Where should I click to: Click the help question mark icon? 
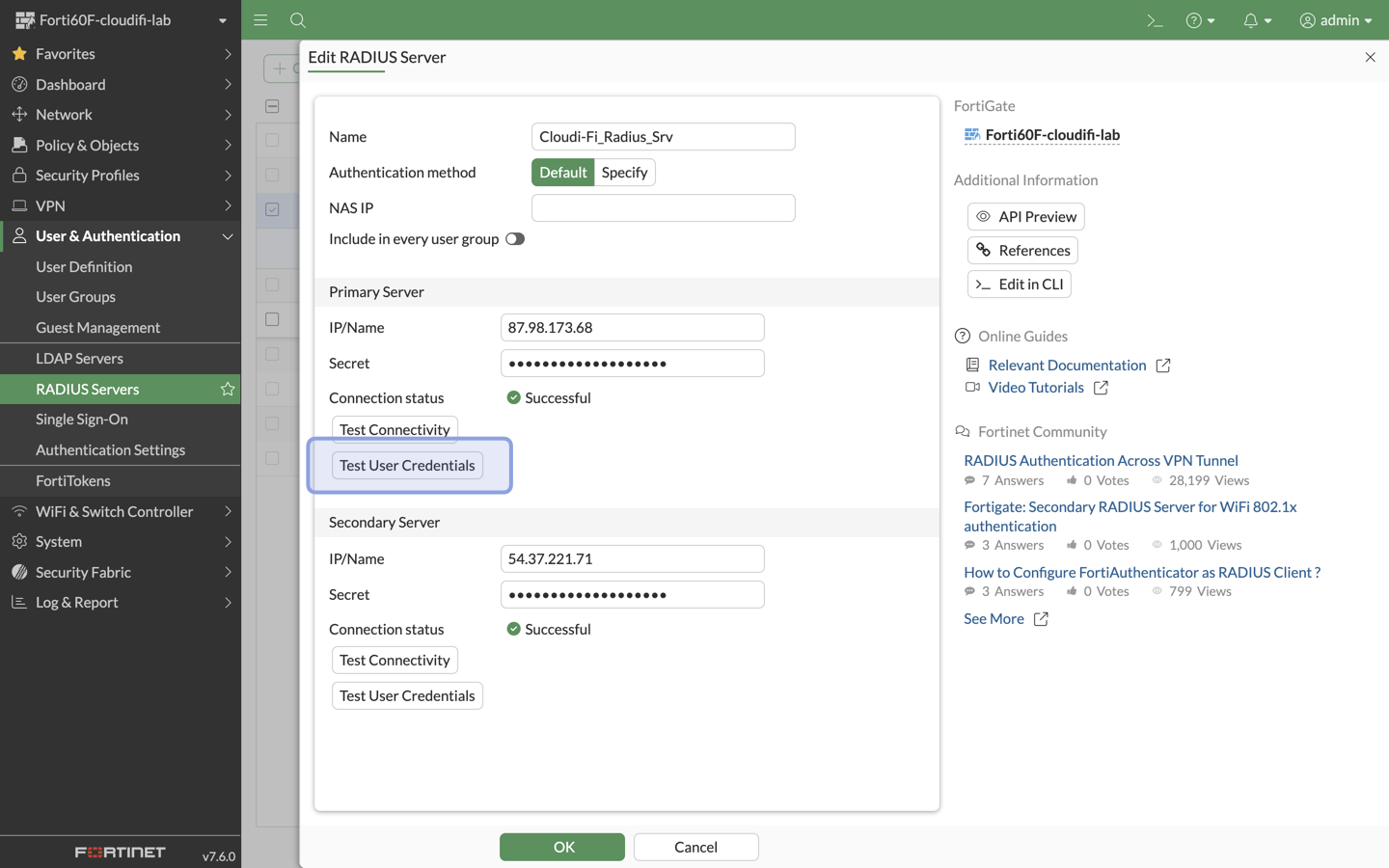pyautogui.click(x=1195, y=19)
